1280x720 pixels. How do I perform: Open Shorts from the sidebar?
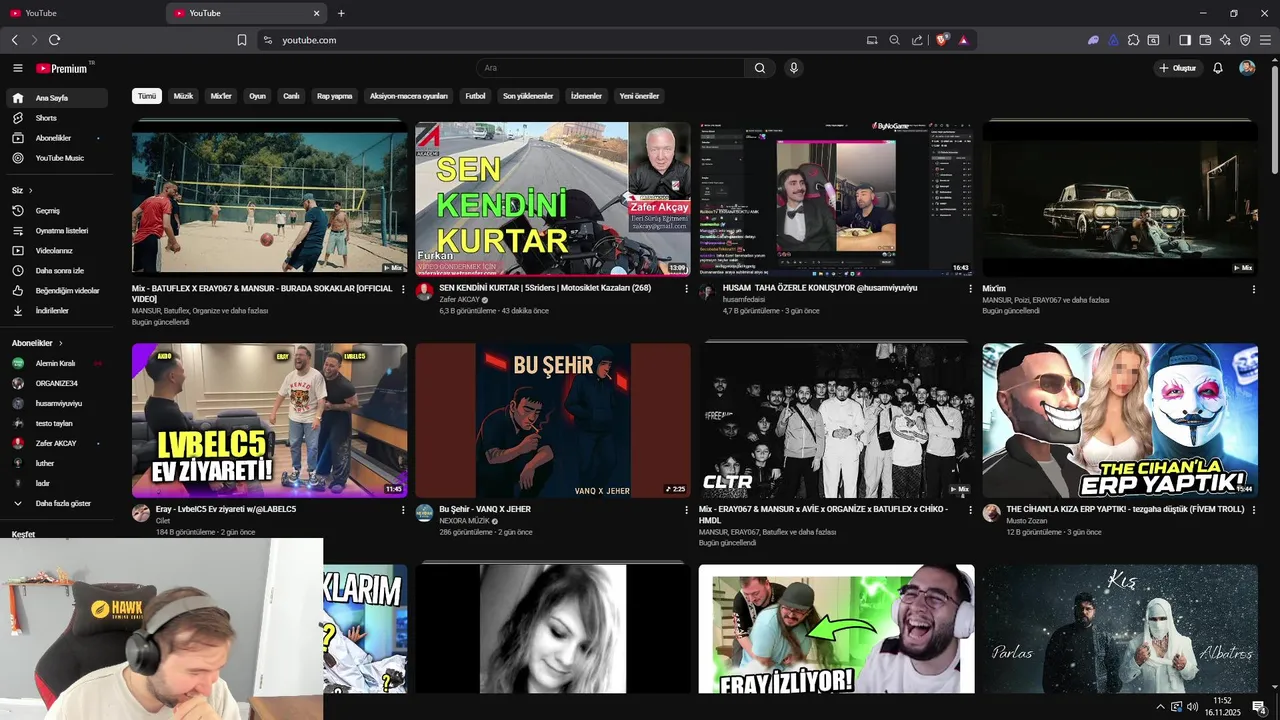(x=57, y=118)
